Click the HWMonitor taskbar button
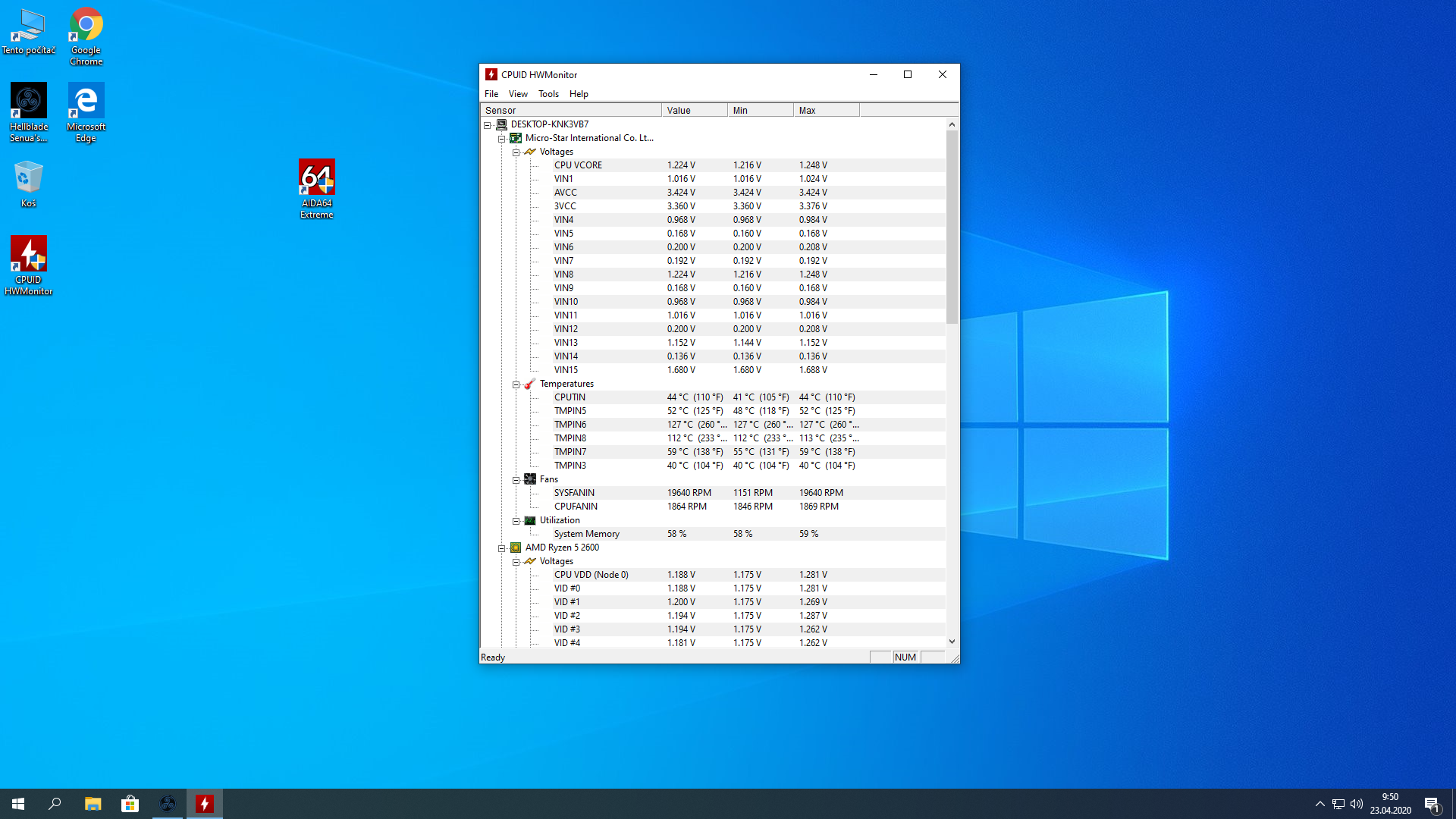1456x819 pixels. coord(205,804)
